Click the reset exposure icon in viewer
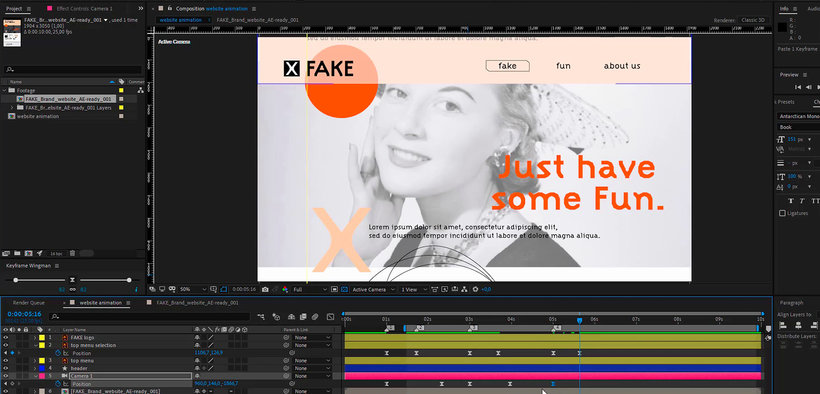820x394 pixels. [475, 289]
